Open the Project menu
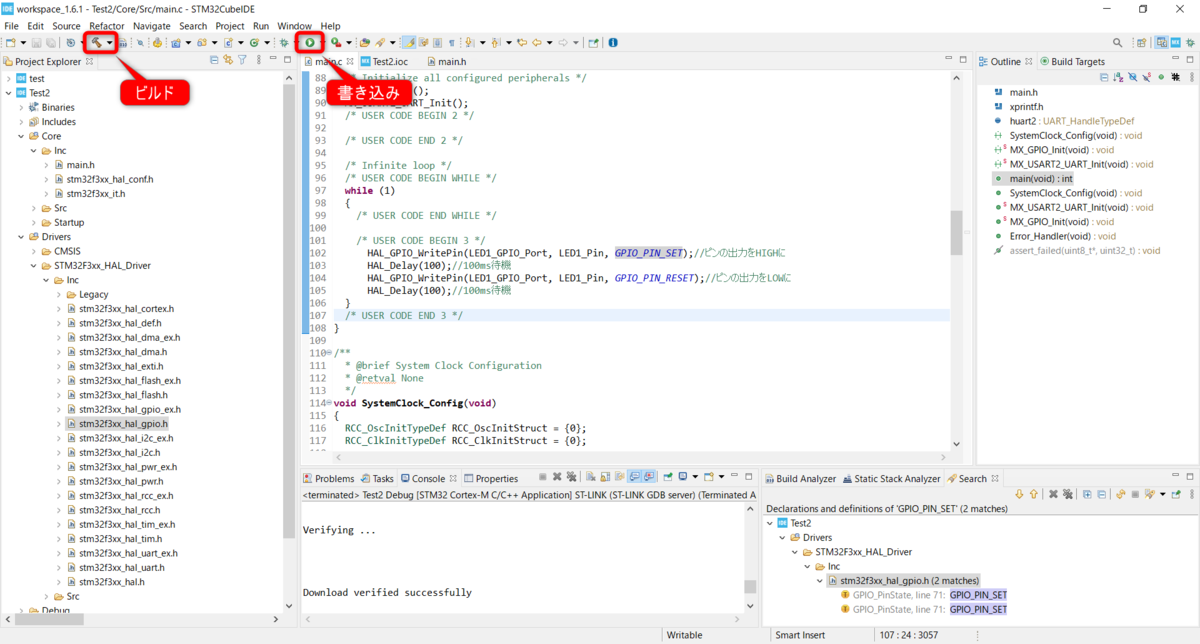Image resolution: width=1200 pixels, height=644 pixels. click(x=230, y=25)
